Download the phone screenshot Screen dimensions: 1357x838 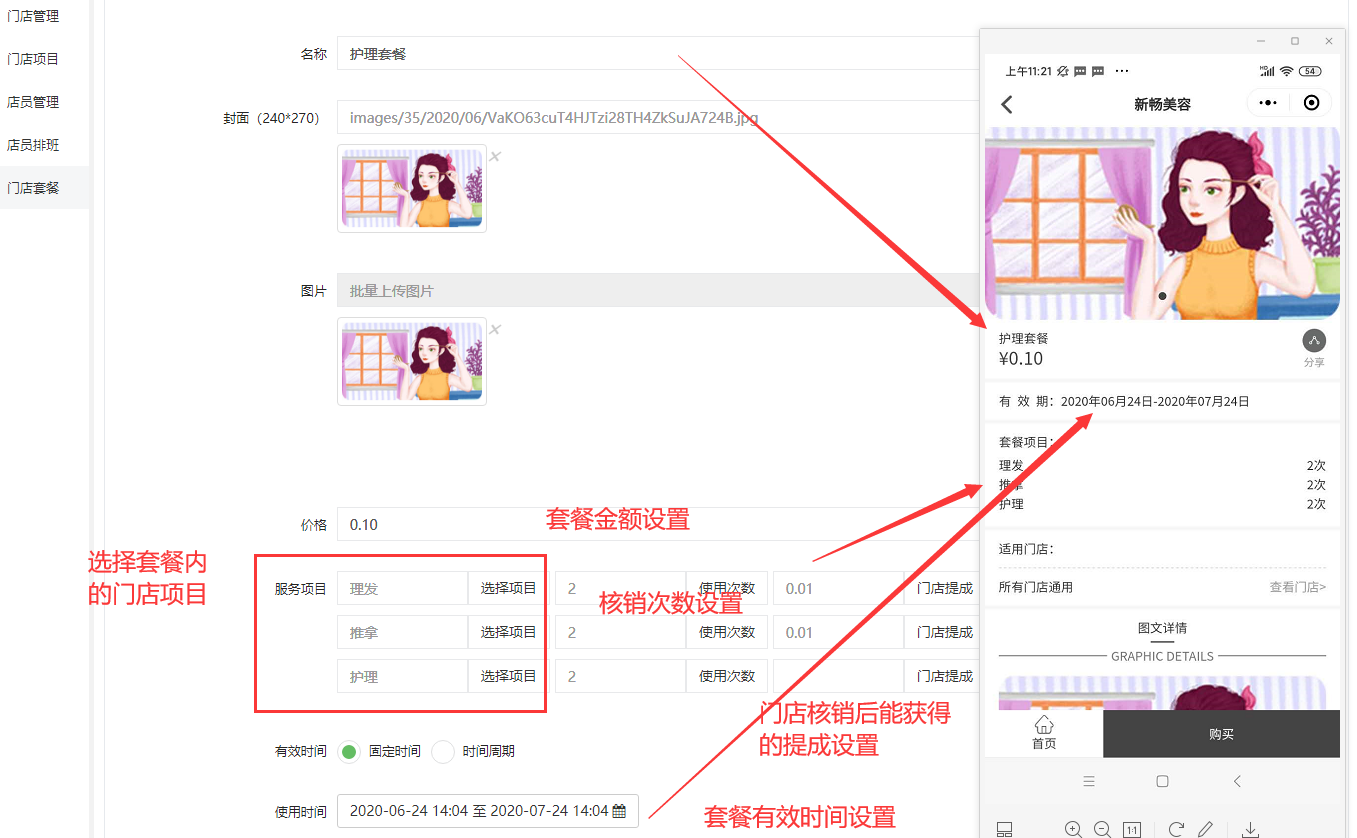[x=1250, y=829]
